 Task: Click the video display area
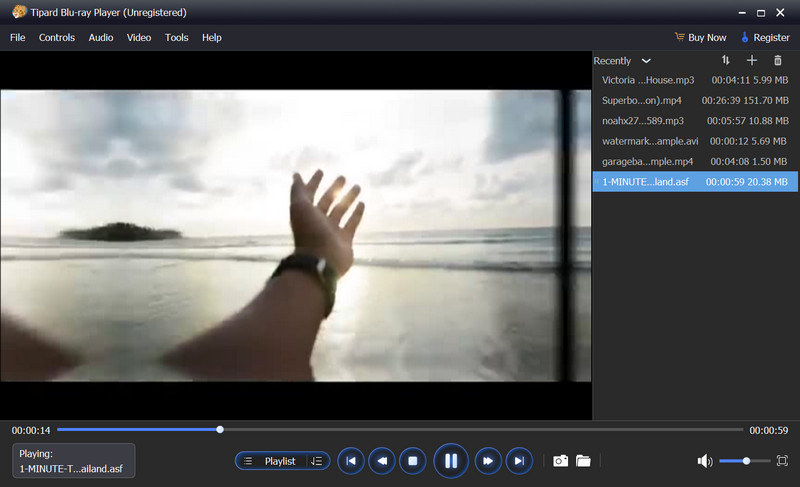click(296, 235)
